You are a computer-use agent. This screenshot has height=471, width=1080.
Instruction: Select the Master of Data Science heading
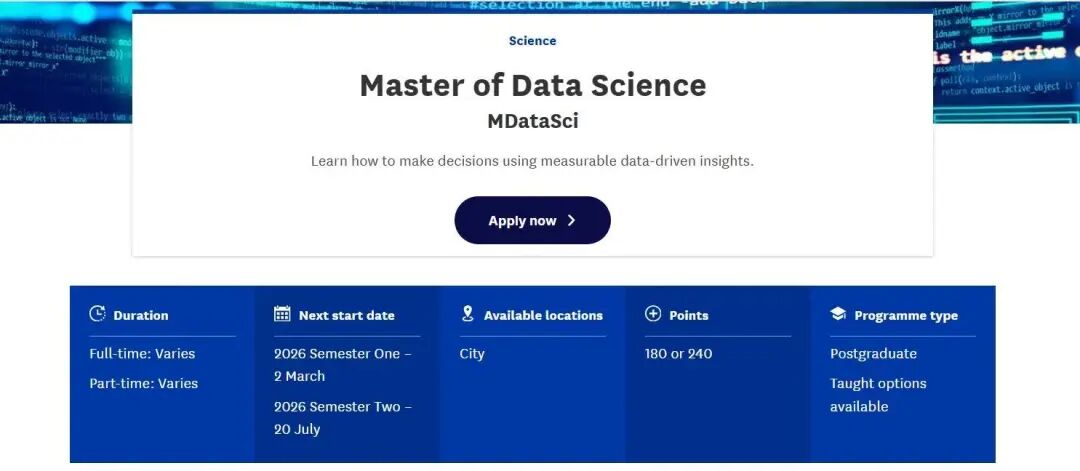pyautogui.click(x=532, y=85)
